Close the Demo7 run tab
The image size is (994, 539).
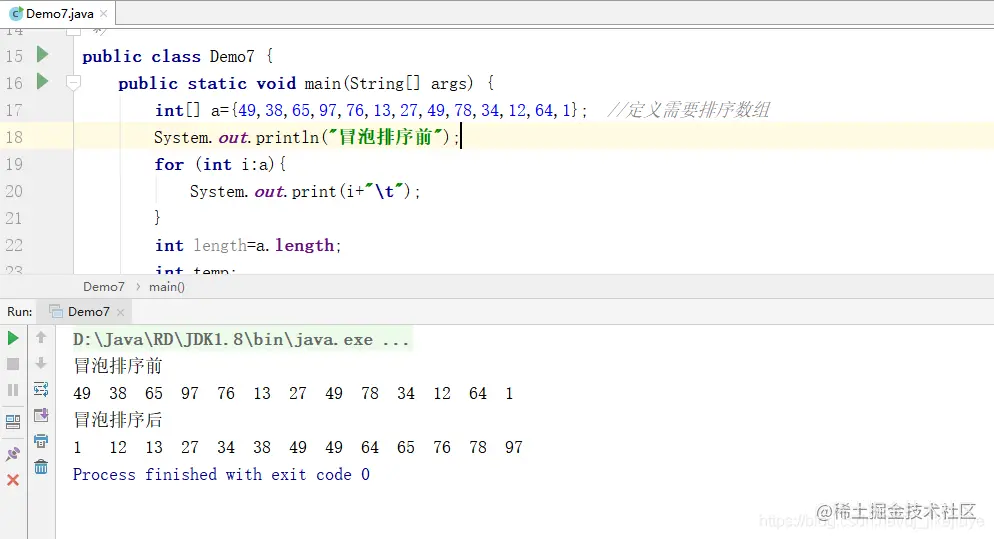(x=120, y=312)
